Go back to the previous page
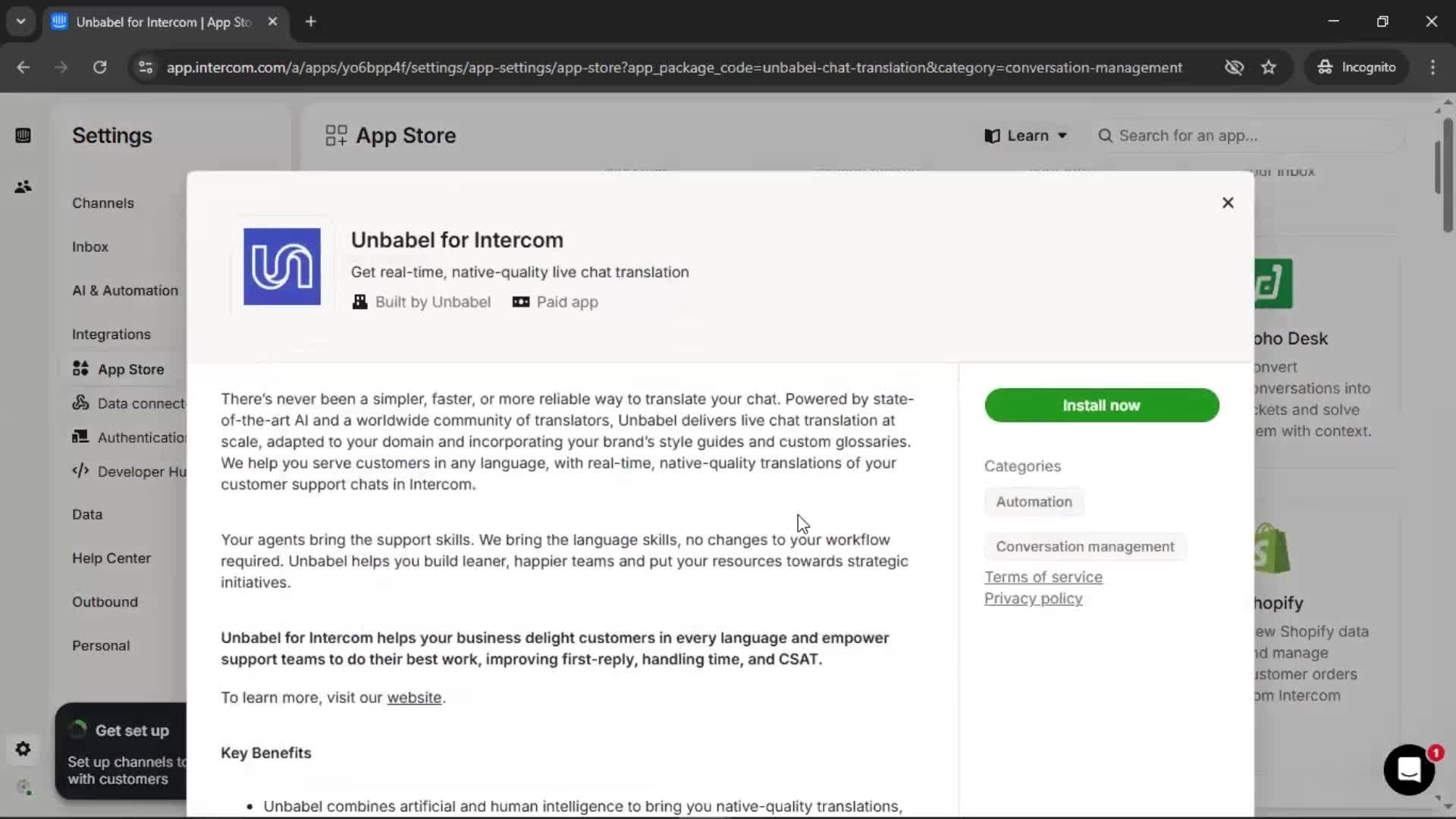The image size is (1456, 819). click(23, 67)
